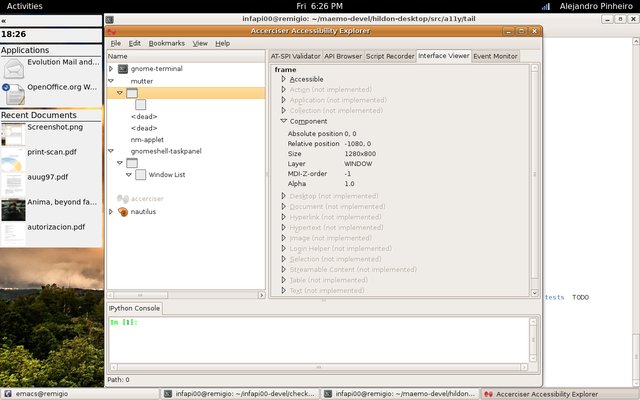Switch to Event Monitor tab

click(x=496, y=56)
